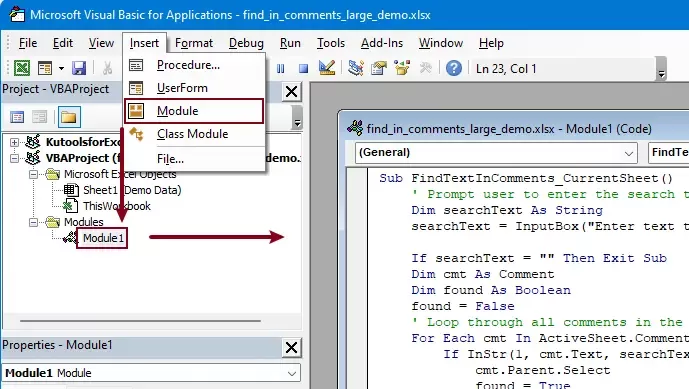Screen dimensions: 689x389
Task: Click the Break (pause) toolbar icon
Action: tap(280, 69)
